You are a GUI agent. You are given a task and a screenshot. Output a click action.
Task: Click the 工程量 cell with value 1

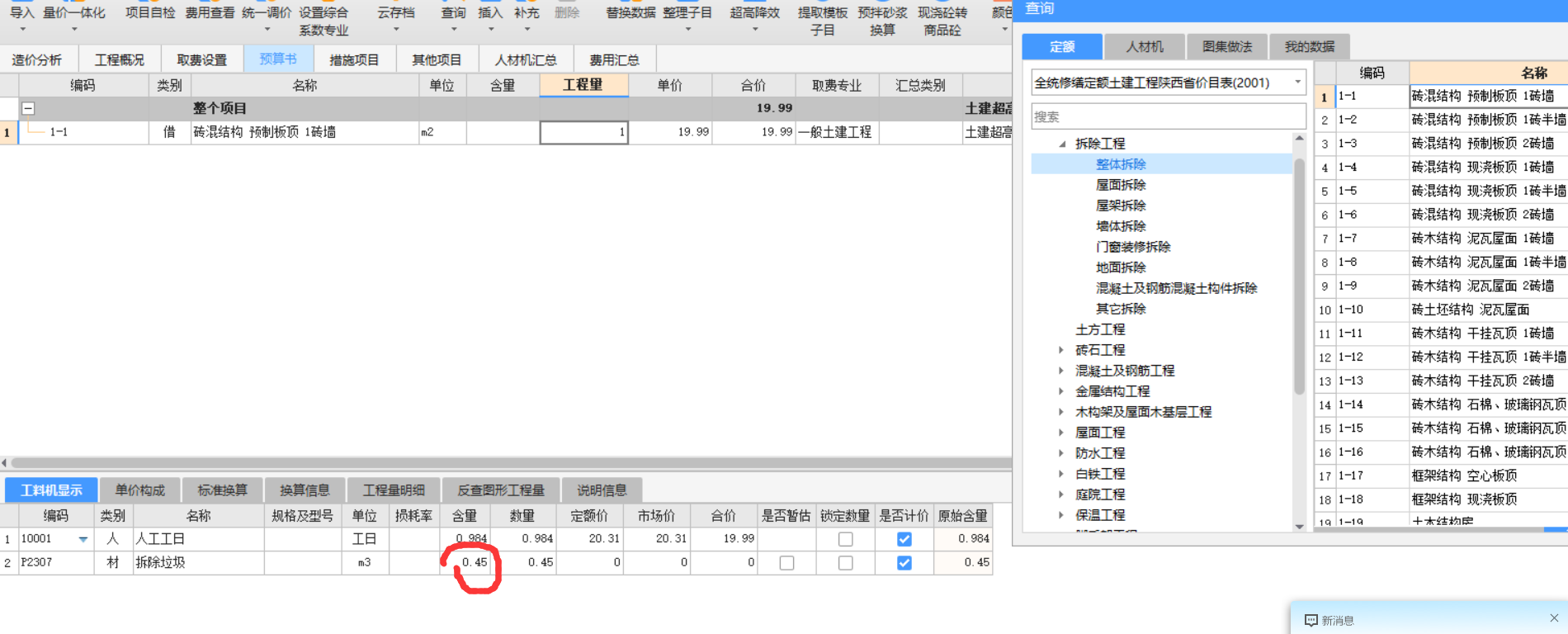click(x=584, y=132)
